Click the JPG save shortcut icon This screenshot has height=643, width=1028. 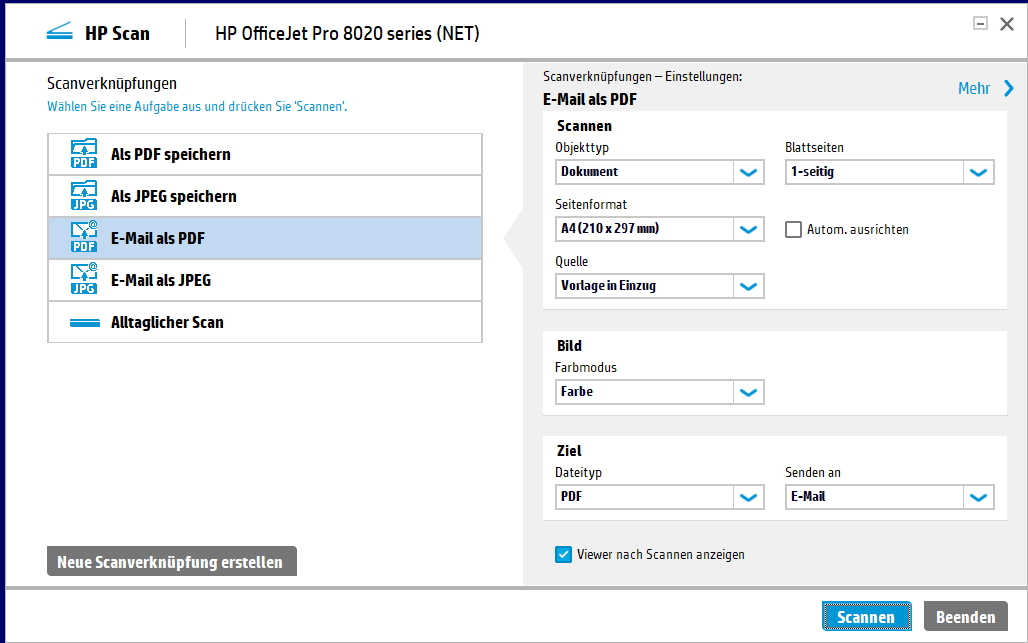(x=84, y=197)
